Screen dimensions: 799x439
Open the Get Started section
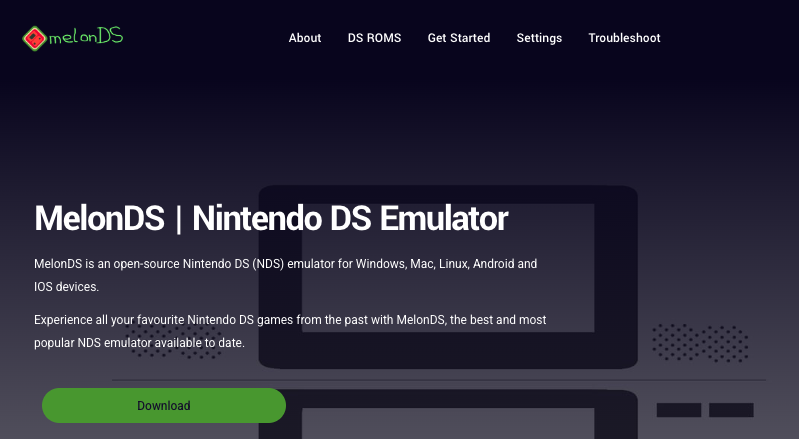(x=459, y=38)
